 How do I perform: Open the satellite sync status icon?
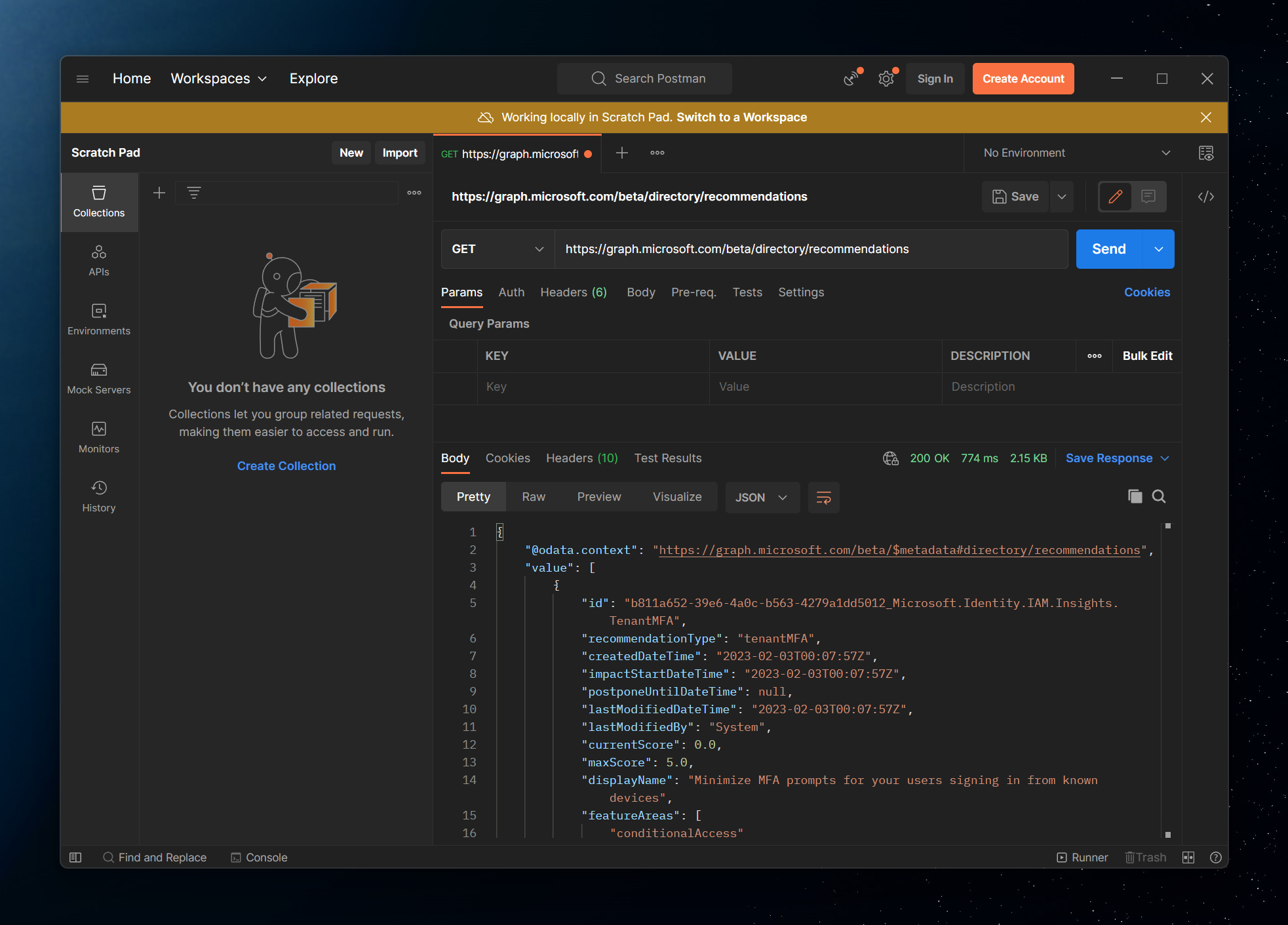(851, 79)
